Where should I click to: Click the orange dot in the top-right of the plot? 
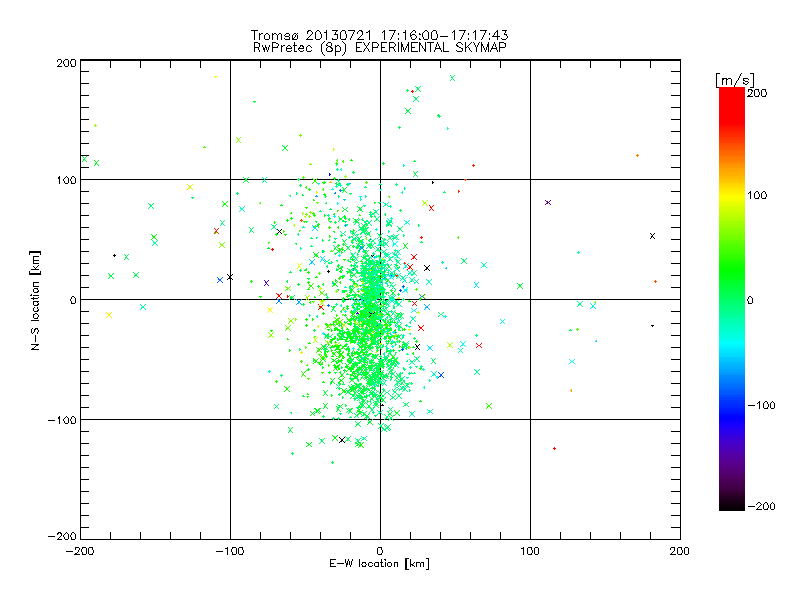[x=637, y=156]
